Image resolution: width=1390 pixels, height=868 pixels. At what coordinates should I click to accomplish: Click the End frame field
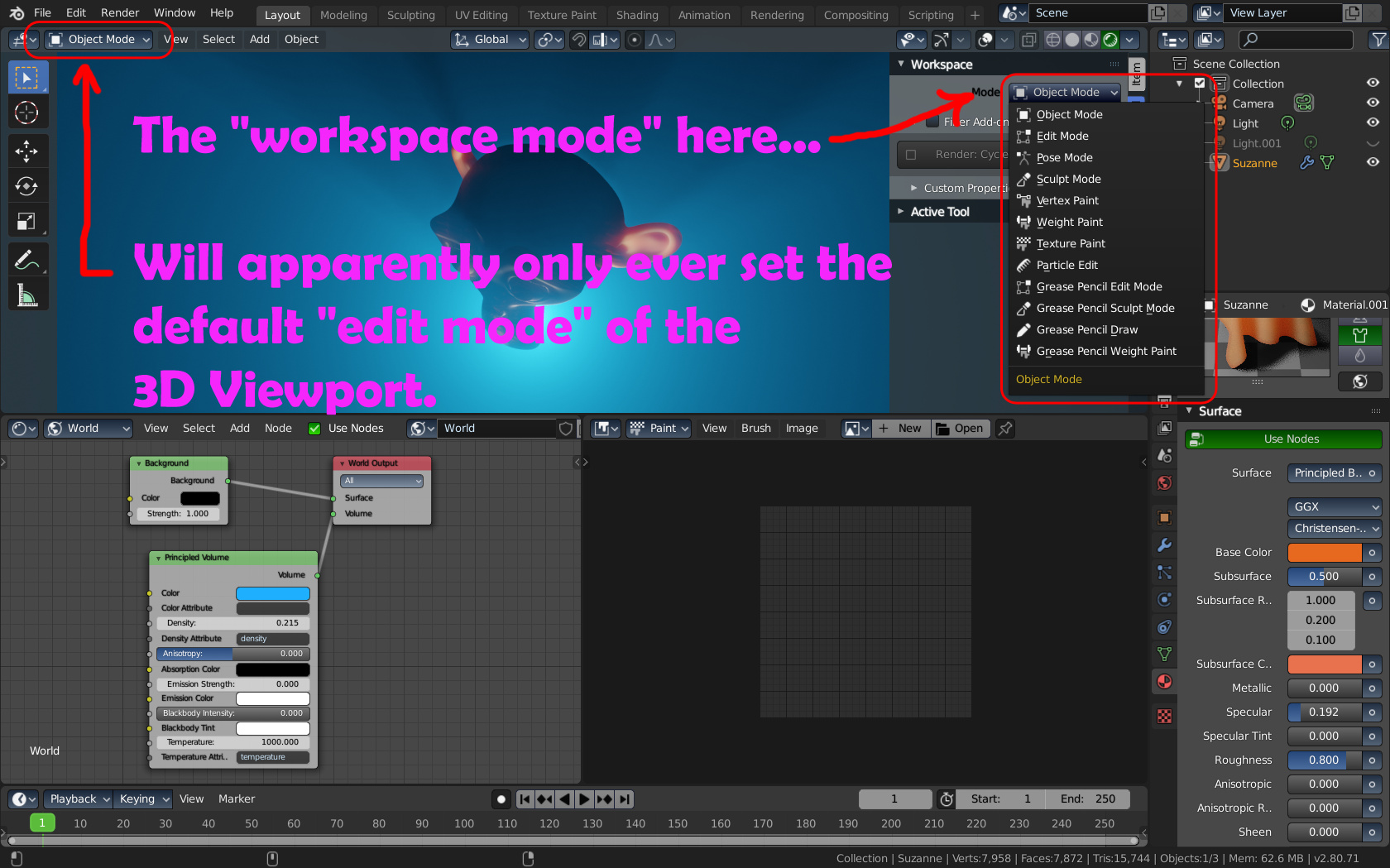click(x=1088, y=799)
